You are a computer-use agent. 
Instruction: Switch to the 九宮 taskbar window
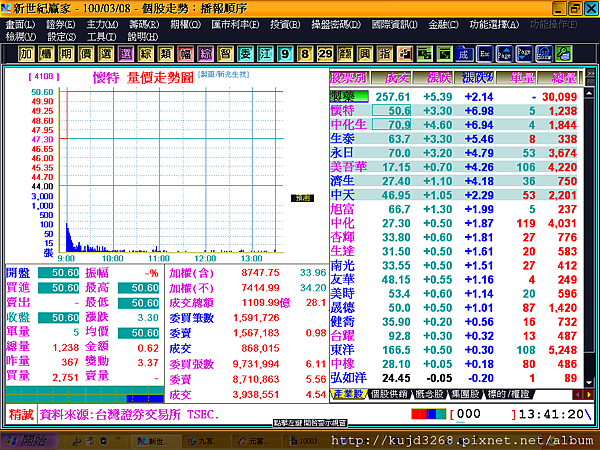pyautogui.click(x=205, y=441)
